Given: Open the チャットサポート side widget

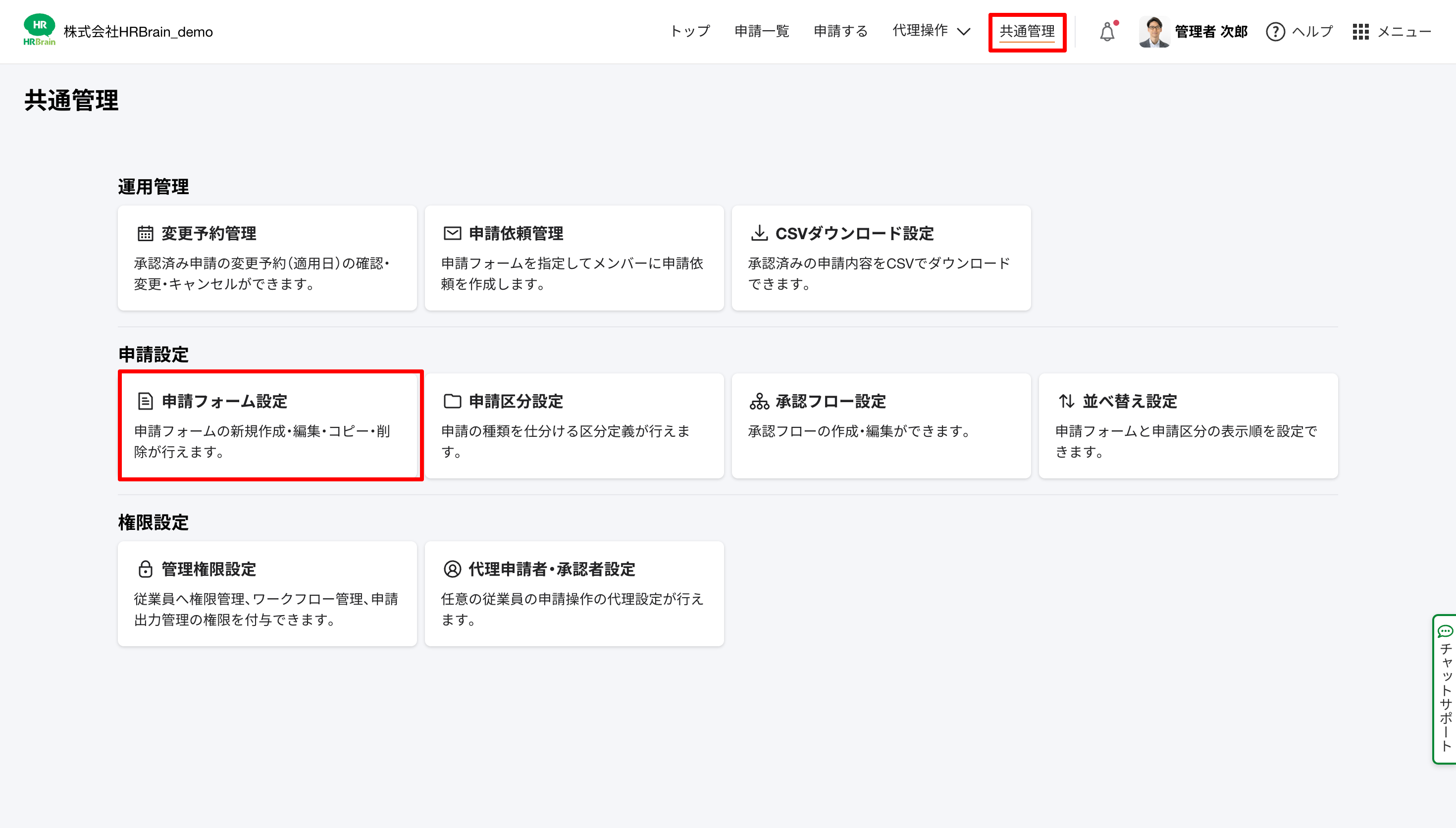Looking at the screenshot, I should click(x=1444, y=689).
